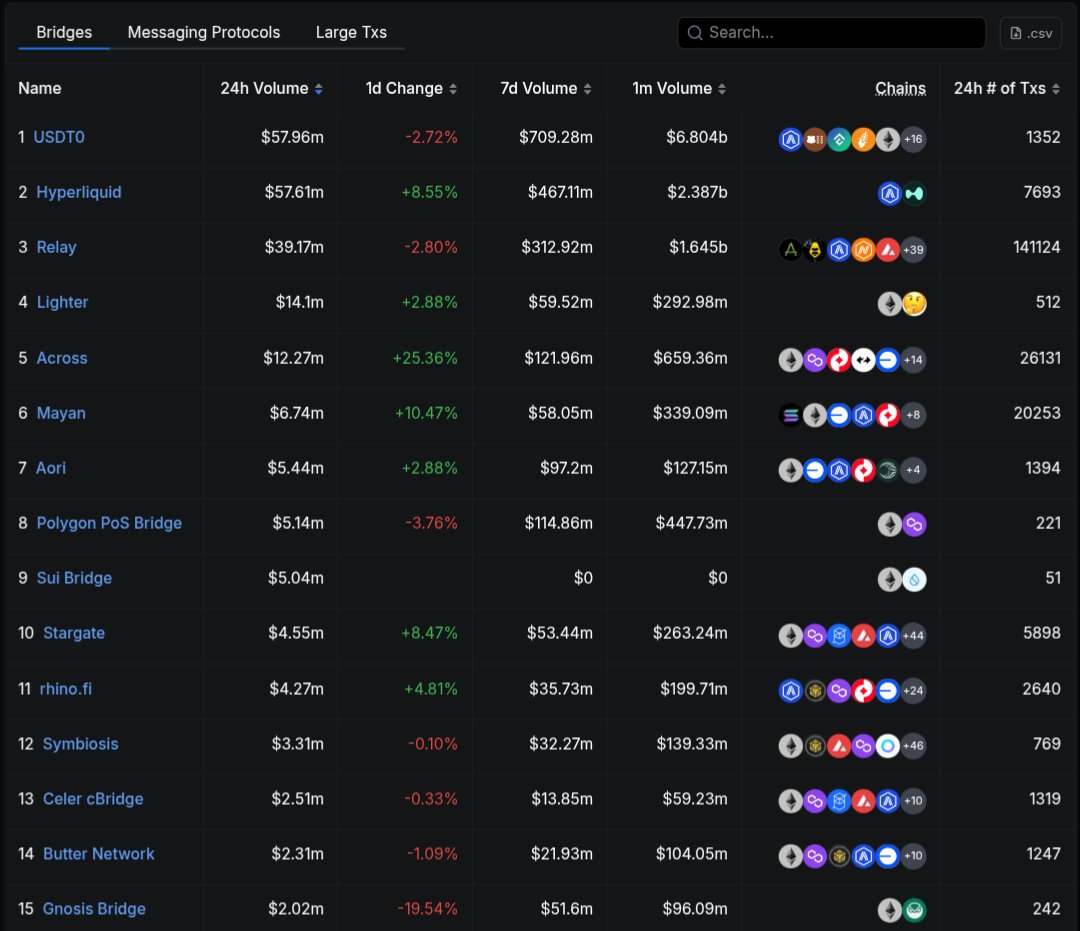Open the Stargate bridge link

74,633
